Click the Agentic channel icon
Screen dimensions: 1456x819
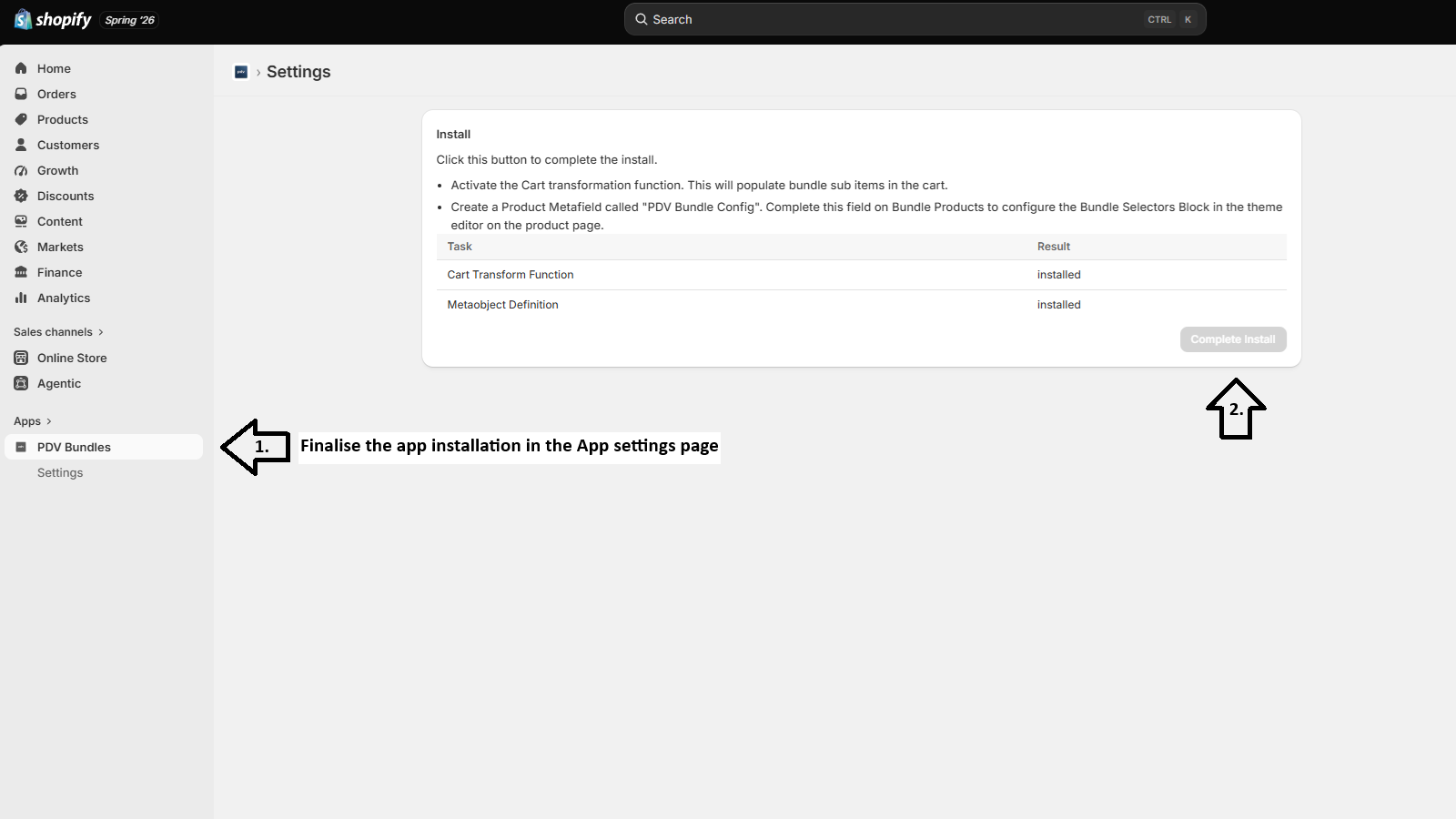[x=21, y=383]
